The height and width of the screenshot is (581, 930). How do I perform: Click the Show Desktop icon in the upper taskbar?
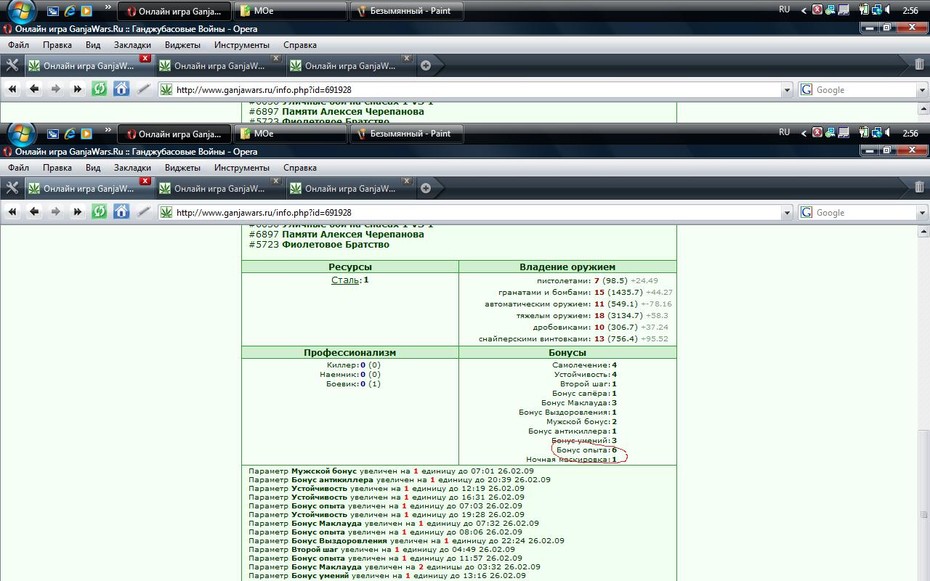[x=53, y=11]
